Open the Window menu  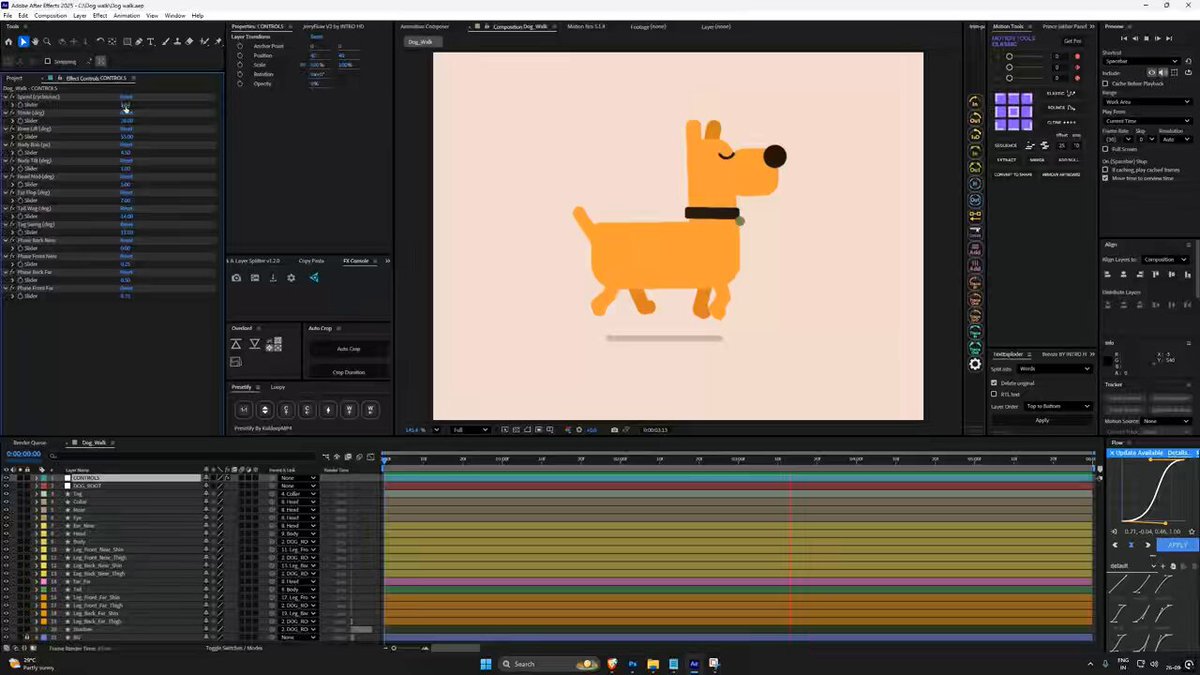(x=175, y=16)
